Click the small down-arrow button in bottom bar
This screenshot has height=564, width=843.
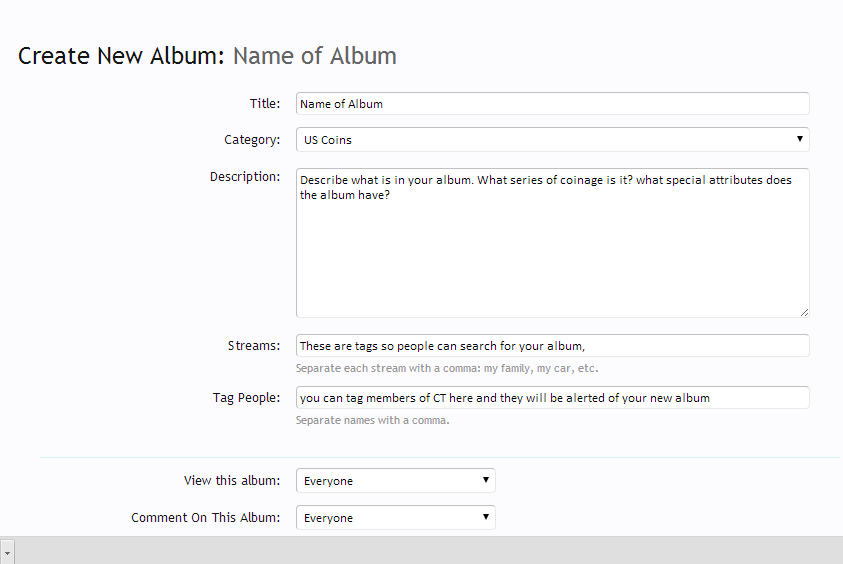(7, 552)
